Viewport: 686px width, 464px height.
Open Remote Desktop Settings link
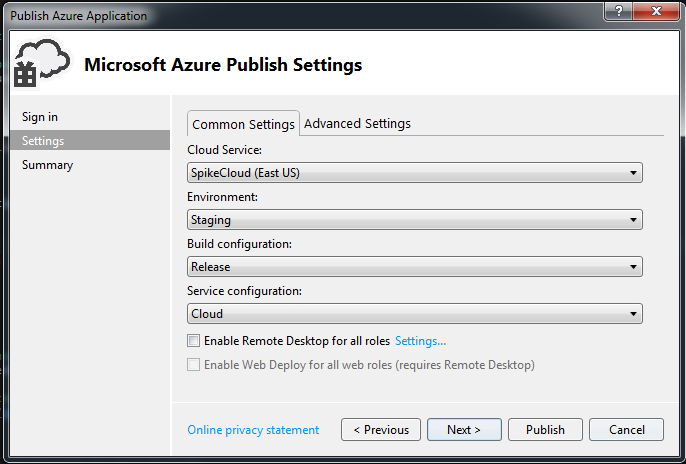pos(420,341)
